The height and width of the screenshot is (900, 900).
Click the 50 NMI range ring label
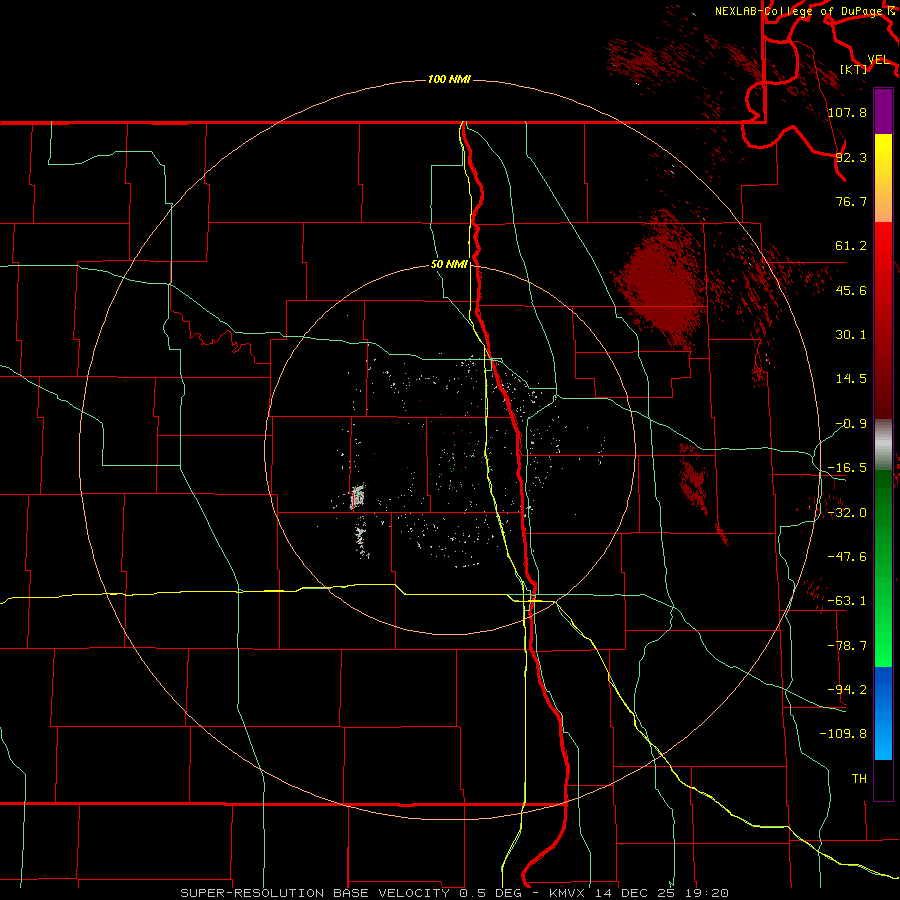tap(449, 264)
